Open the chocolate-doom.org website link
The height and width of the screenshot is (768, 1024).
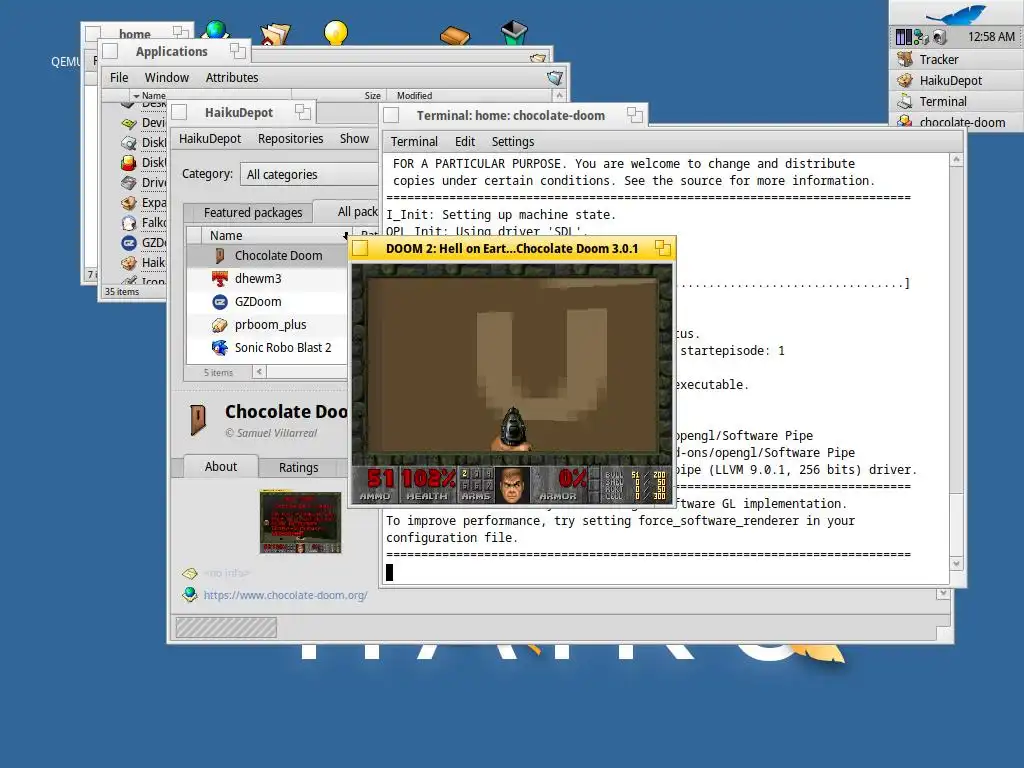point(285,595)
